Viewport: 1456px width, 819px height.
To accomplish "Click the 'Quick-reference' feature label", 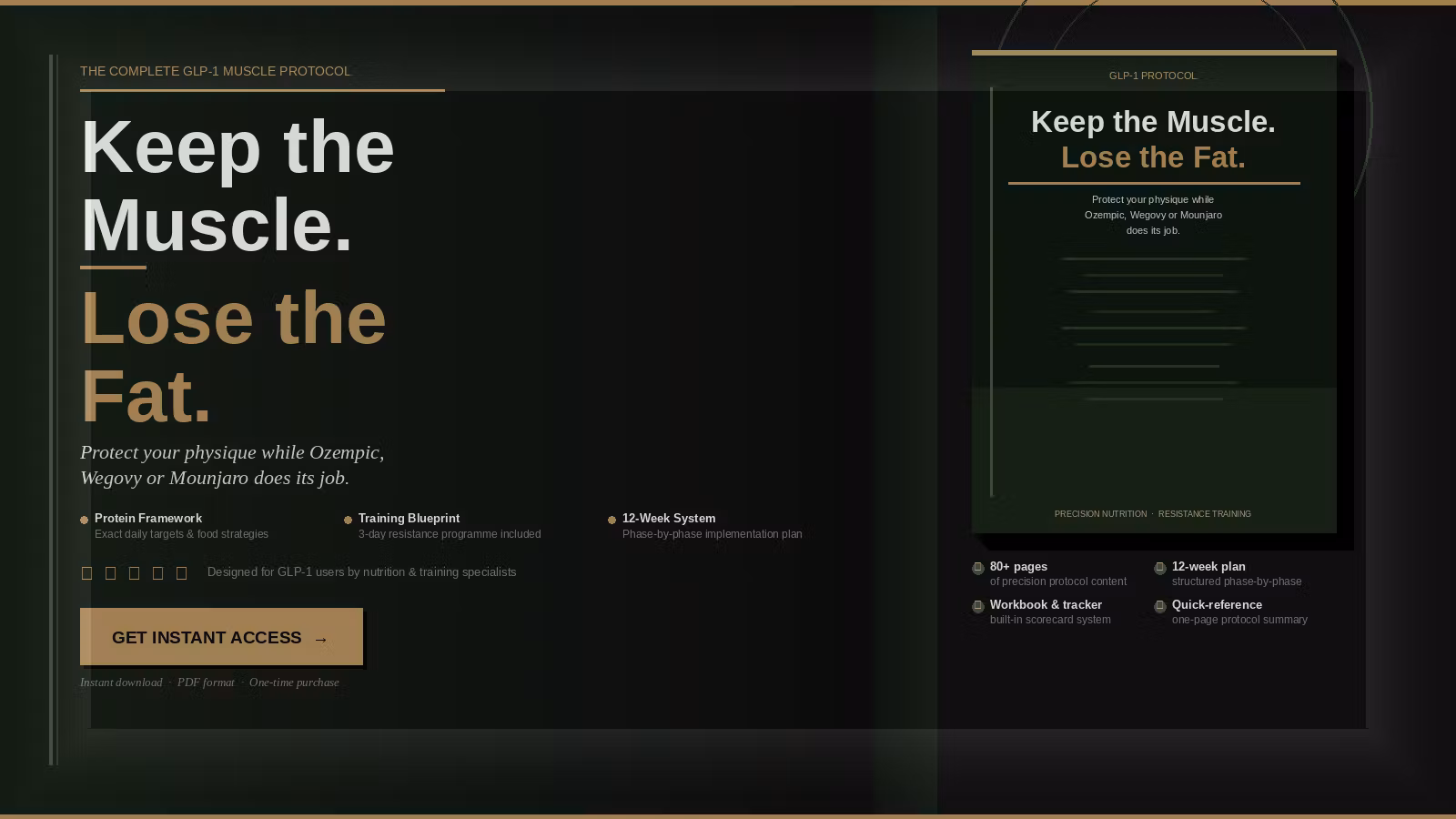I will pyautogui.click(x=1217, y=604).
